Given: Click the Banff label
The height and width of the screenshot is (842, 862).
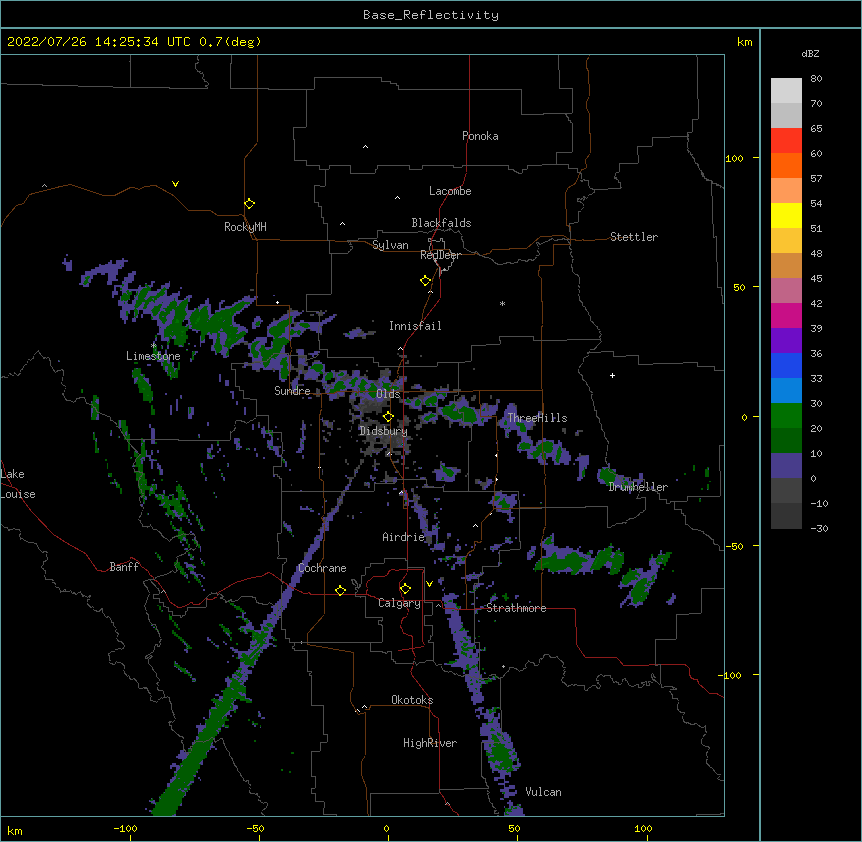Looking at the screenshot, I should [124, 567].
